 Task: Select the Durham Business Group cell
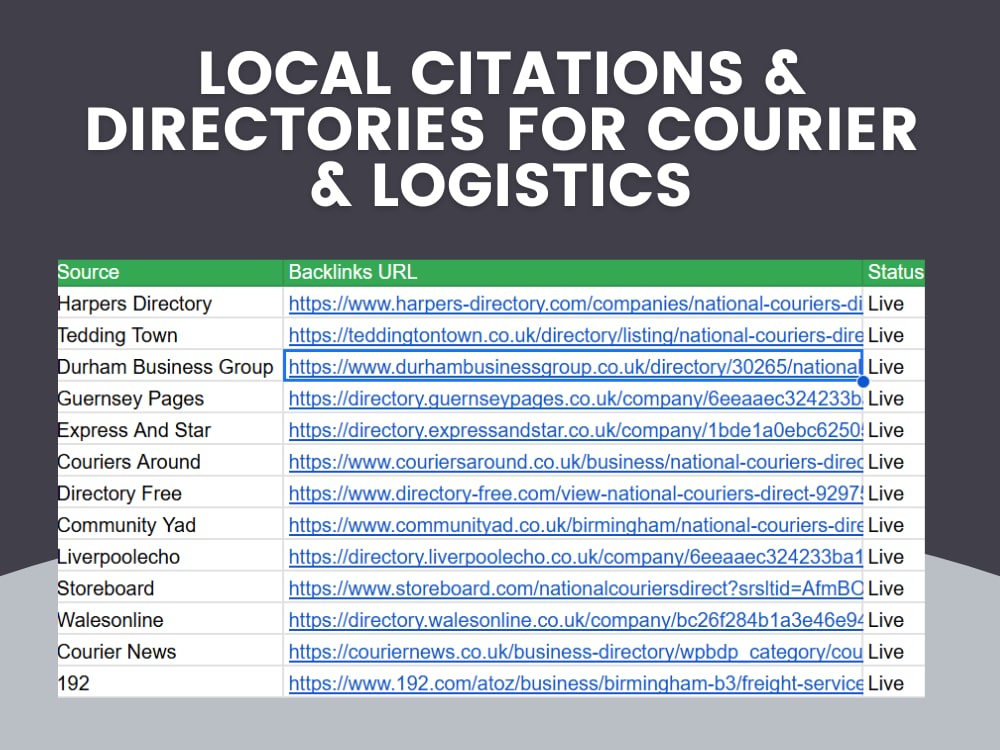[170, 367]
